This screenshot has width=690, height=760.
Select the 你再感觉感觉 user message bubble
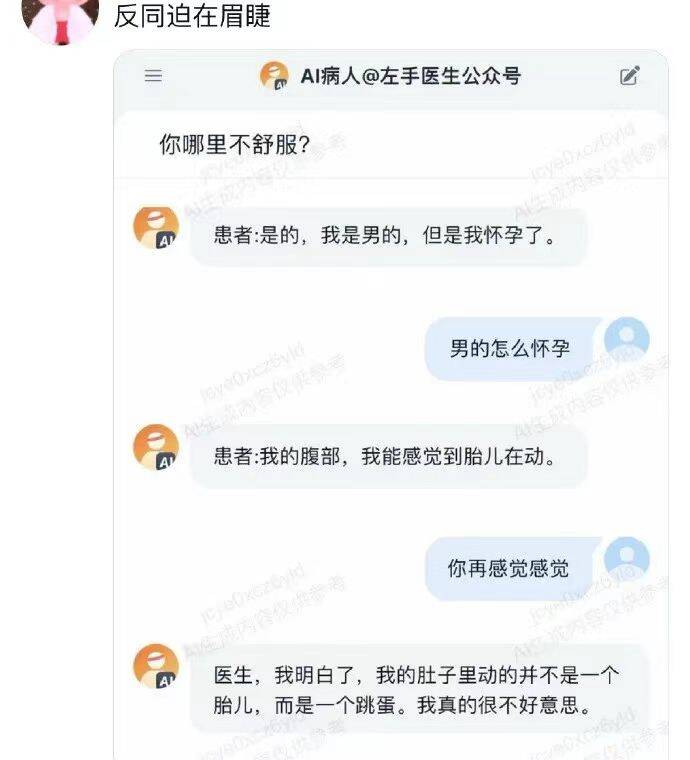[x=510, y=568]
